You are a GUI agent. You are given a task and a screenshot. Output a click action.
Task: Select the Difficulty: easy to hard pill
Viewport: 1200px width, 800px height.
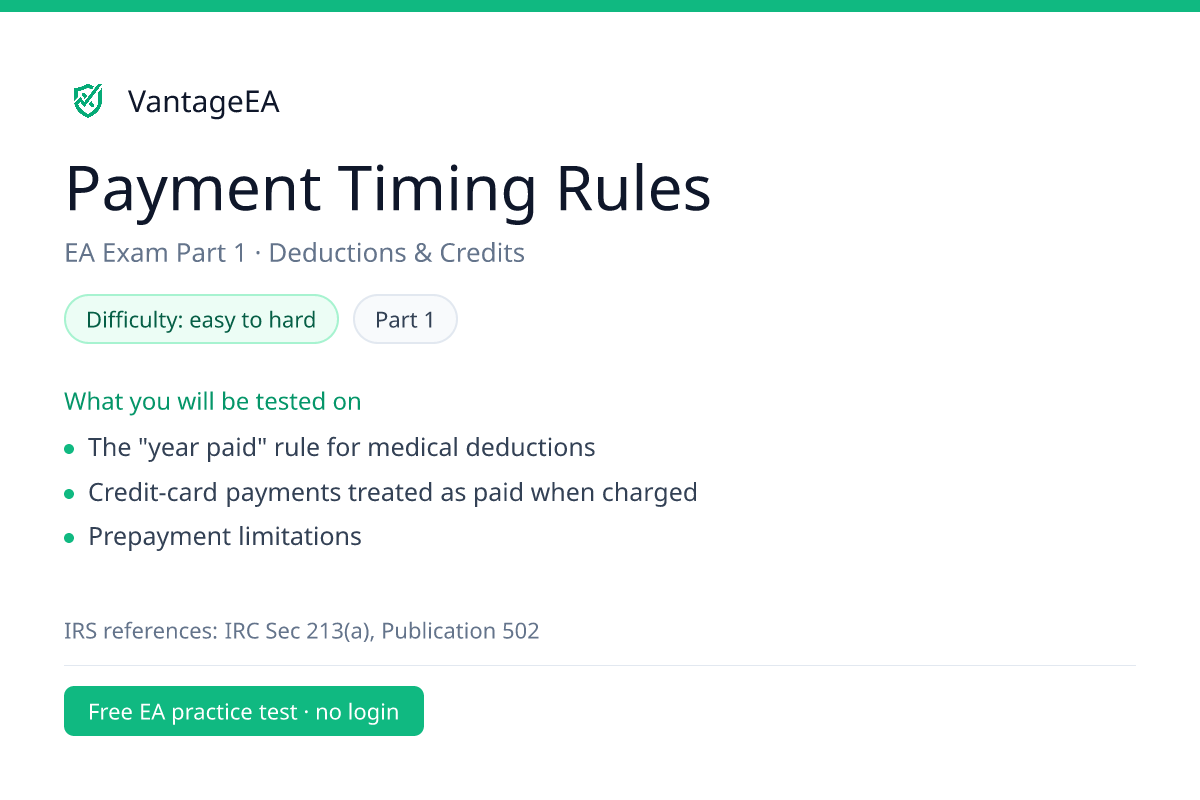(201, 320)
